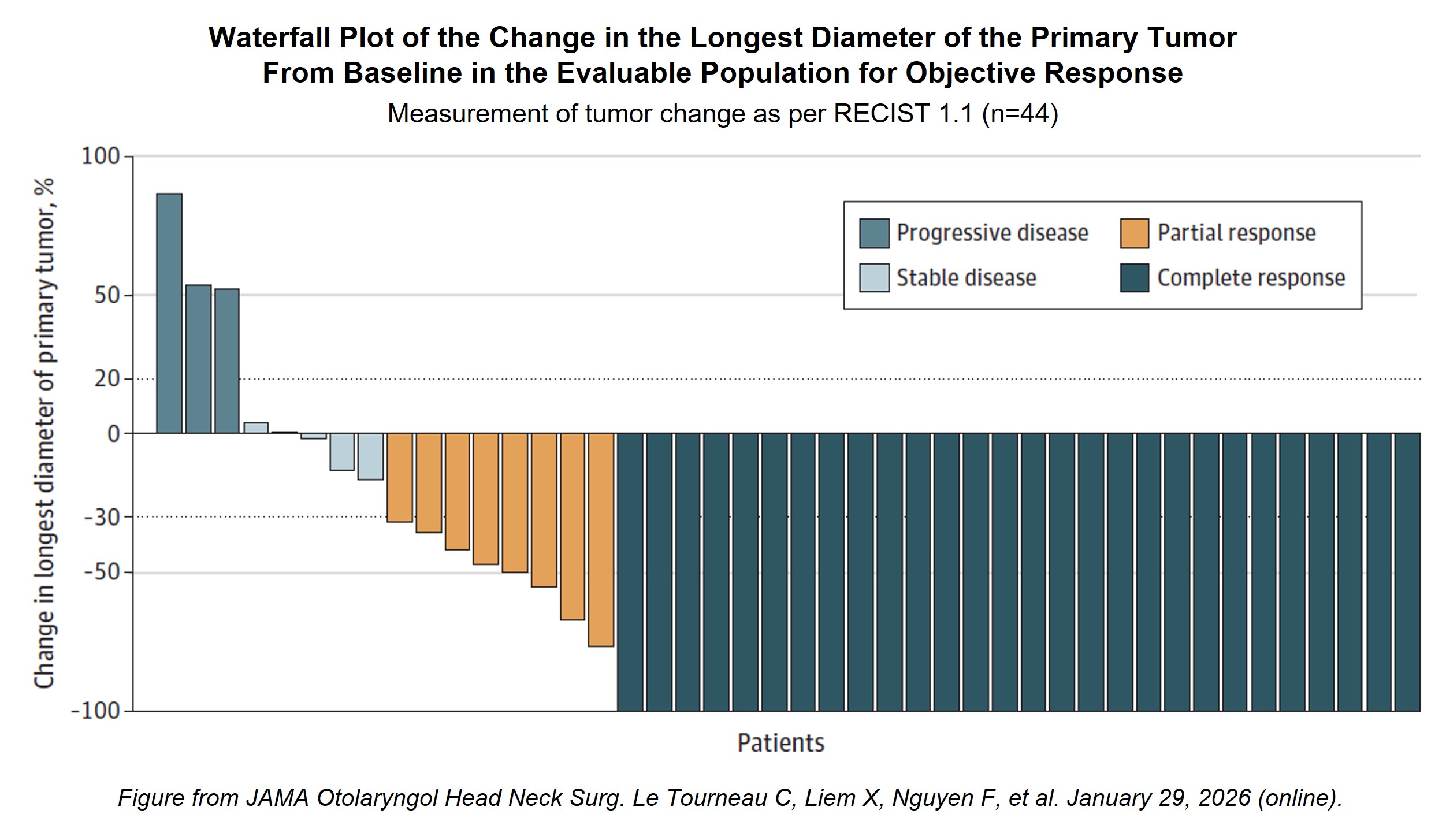Click the "Patients" x-axis label
1446x840 pixels.
pyautogui.click(x=780, y=743)
